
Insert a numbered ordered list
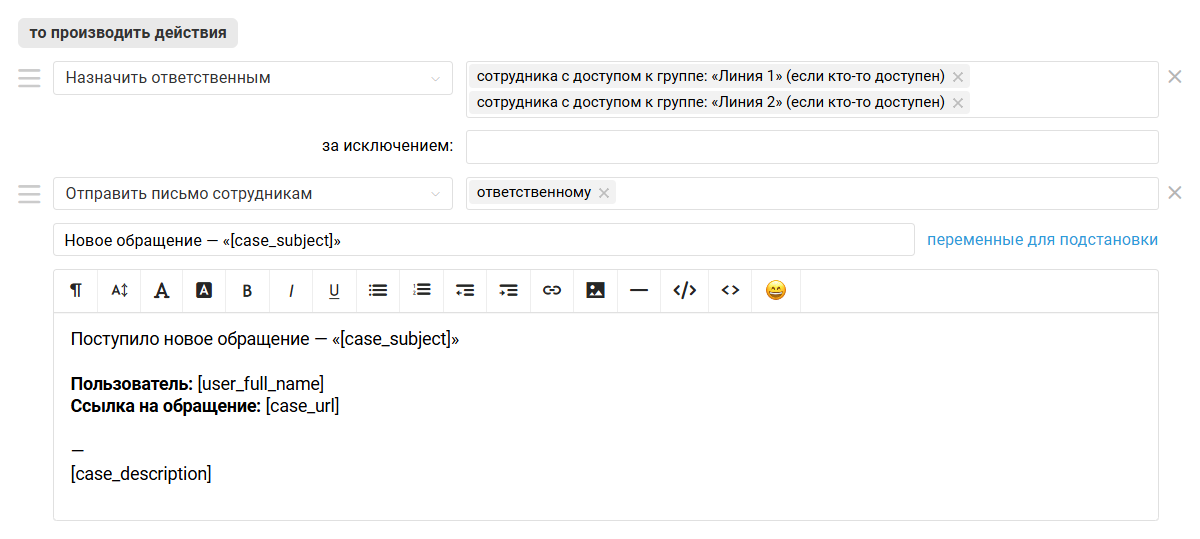(422, 291)
